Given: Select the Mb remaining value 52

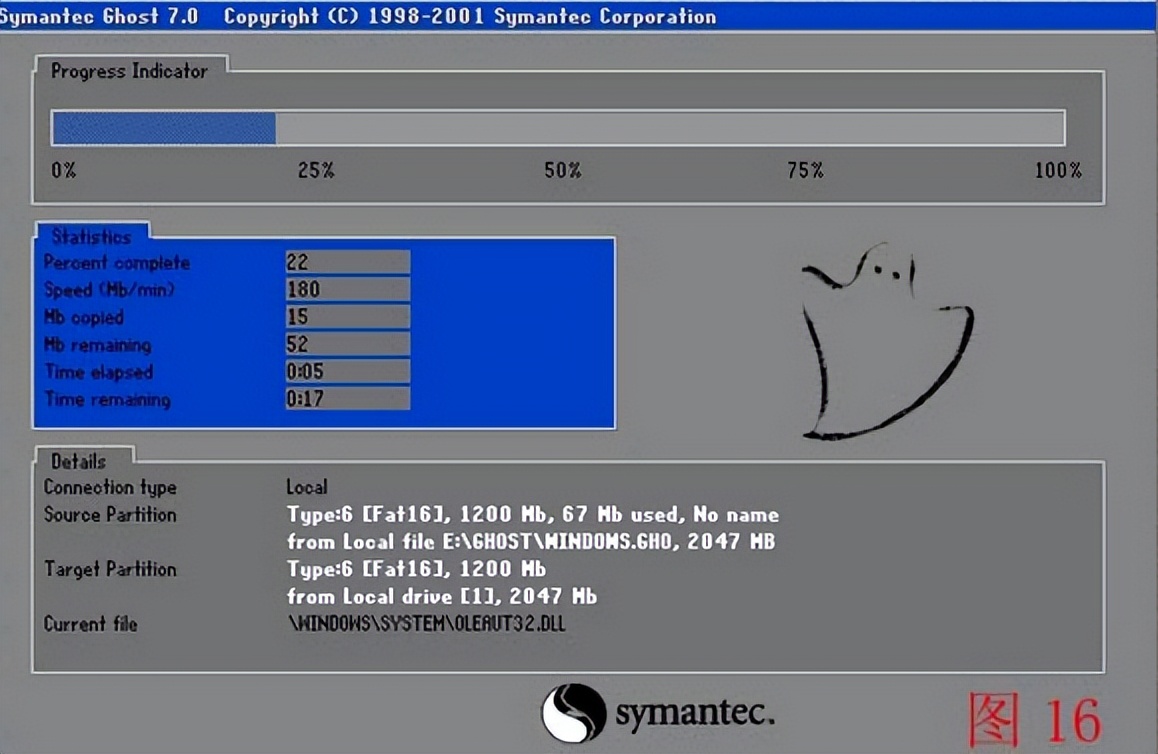Looking at the screenshot, I should [347, 344].
